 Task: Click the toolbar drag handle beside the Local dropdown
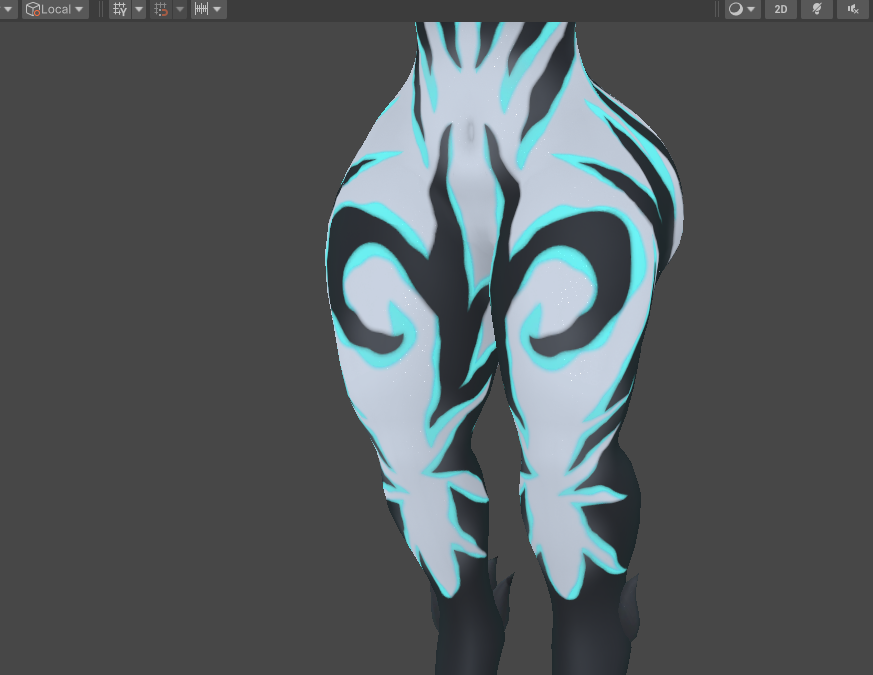(x=101, y=9)
